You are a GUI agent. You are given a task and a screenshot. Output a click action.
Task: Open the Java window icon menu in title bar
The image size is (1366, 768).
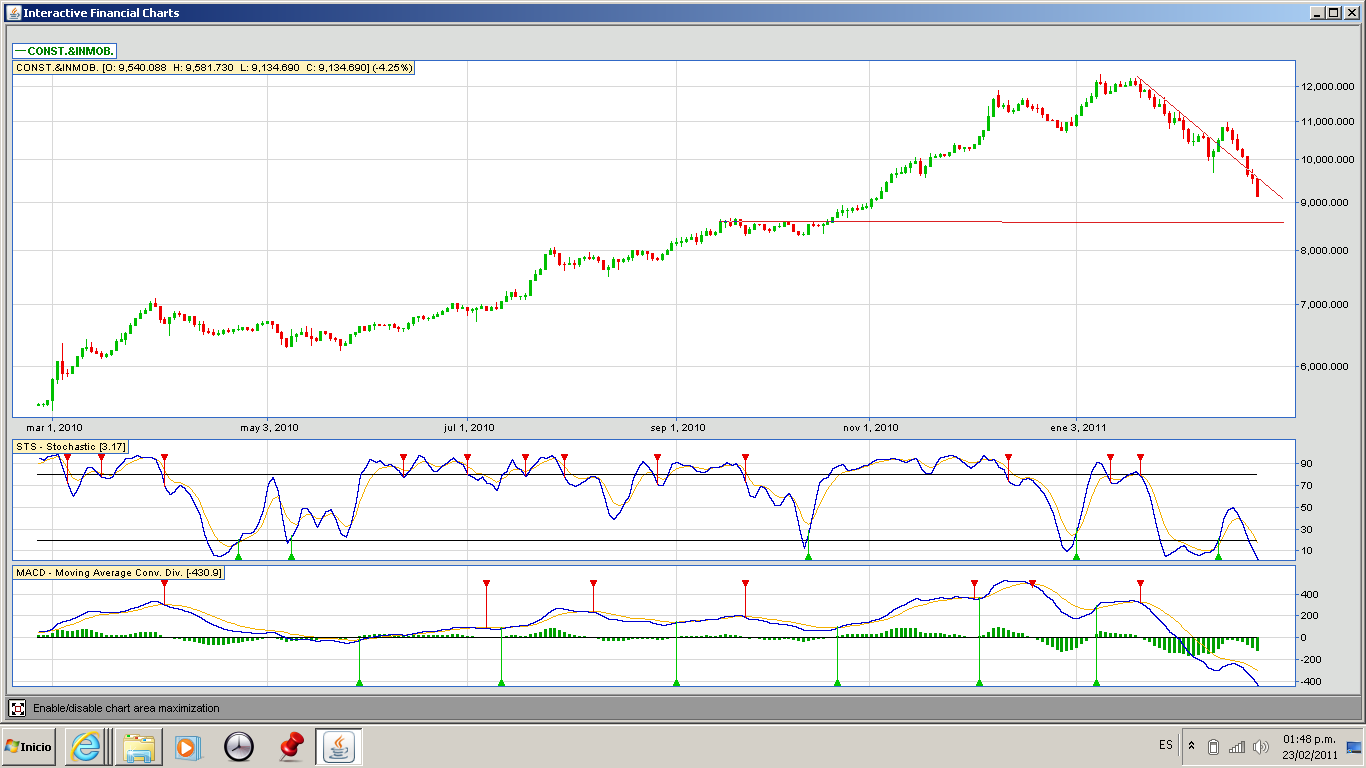(11, 12)
